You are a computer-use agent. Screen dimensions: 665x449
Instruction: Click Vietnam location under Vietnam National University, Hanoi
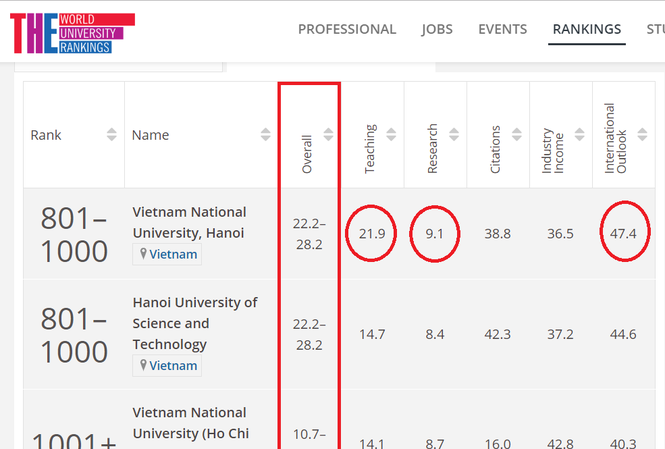[167, 254]
